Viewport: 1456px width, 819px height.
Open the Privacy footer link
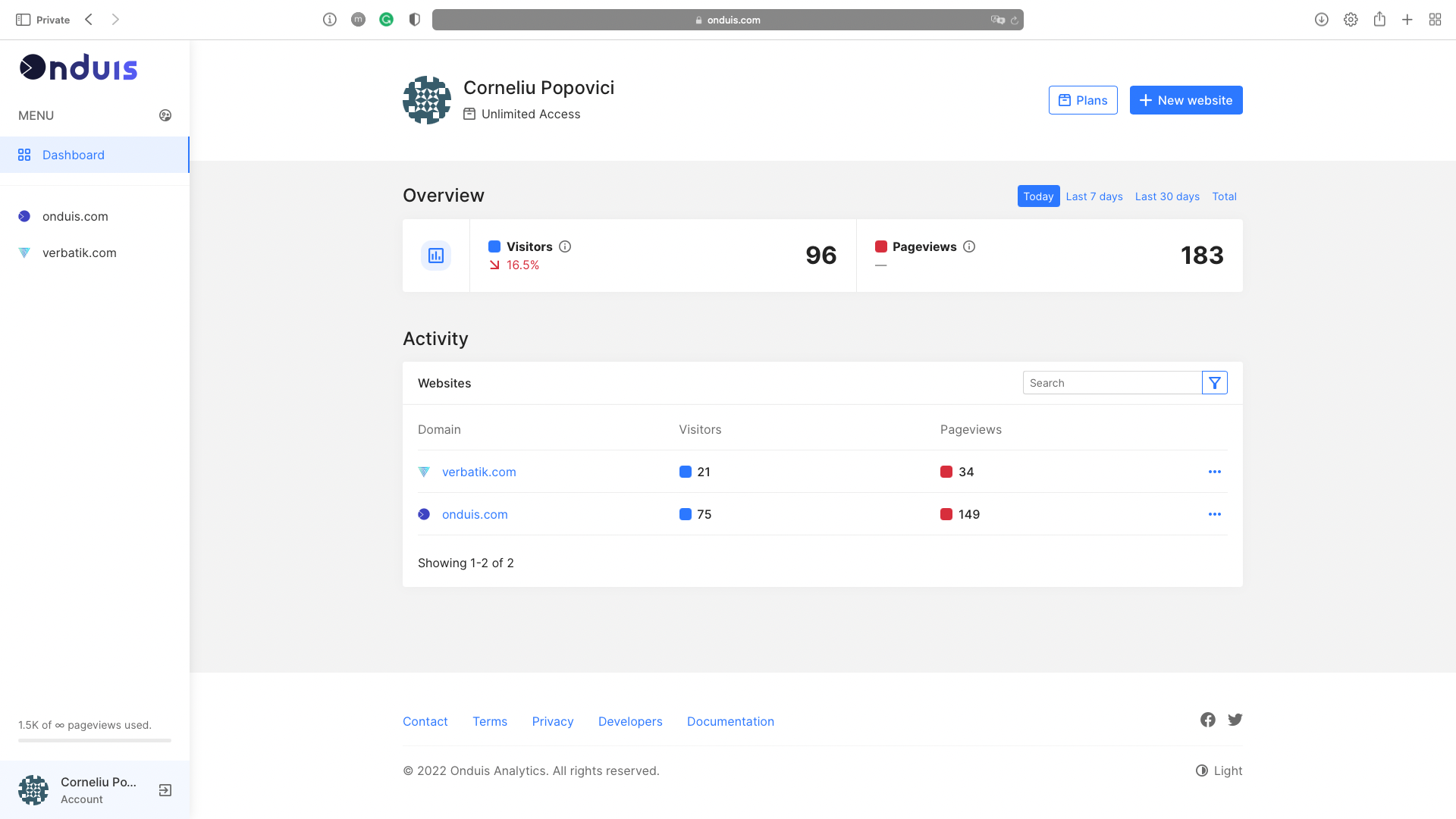click(553, 721)
